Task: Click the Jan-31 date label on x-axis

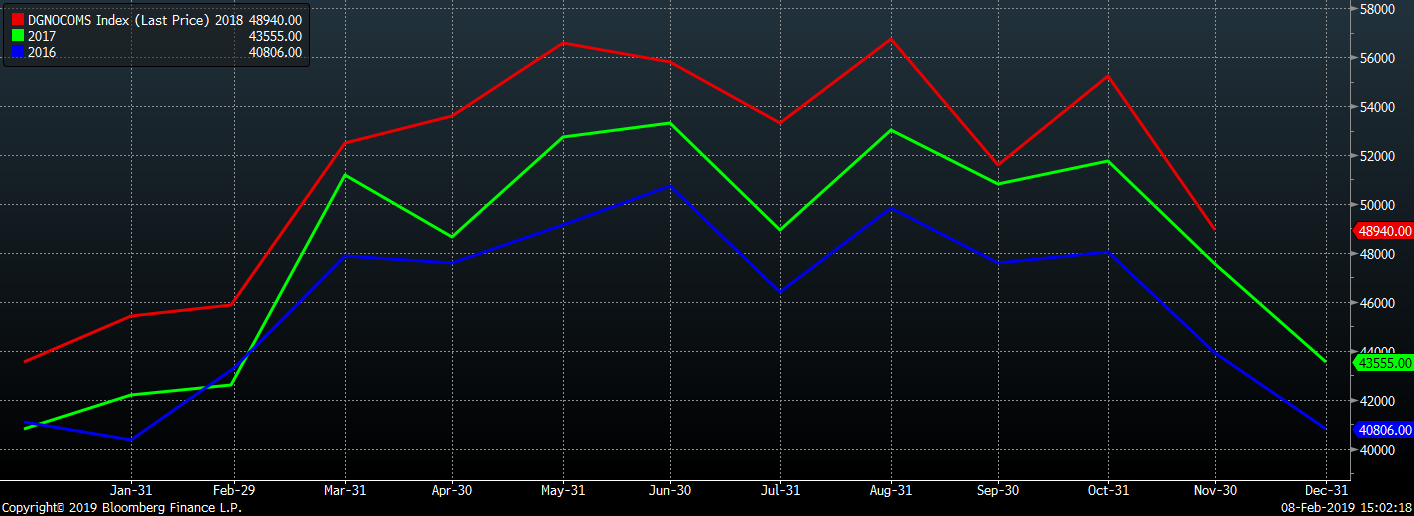Action: point(131,490)
